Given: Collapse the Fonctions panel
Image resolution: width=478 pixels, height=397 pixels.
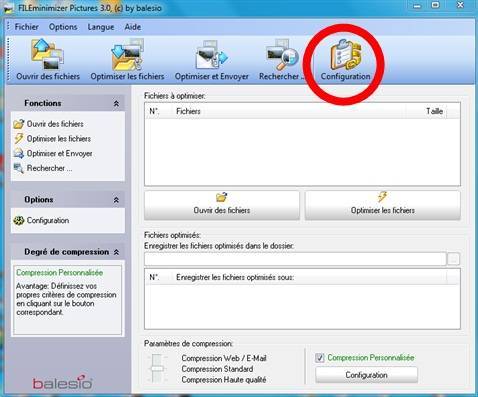Looking at the screenshot, I should point(116,104).
